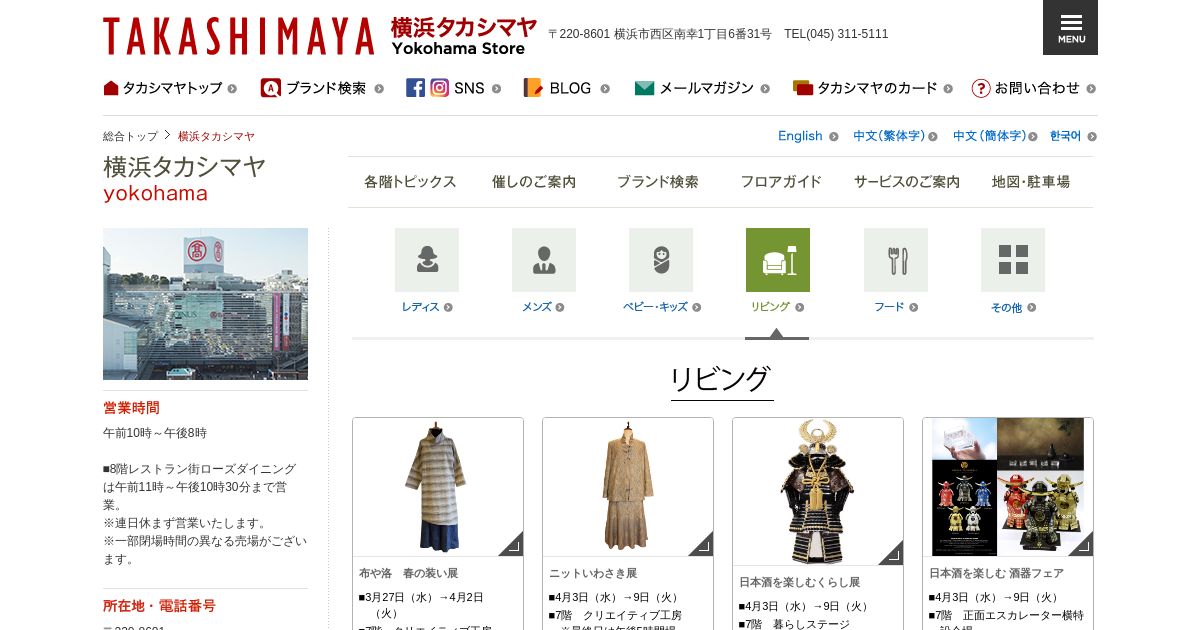Click the mail magazine envelope icon
The width and height of the screenshot is (1200, 630).
coord(644,88)
